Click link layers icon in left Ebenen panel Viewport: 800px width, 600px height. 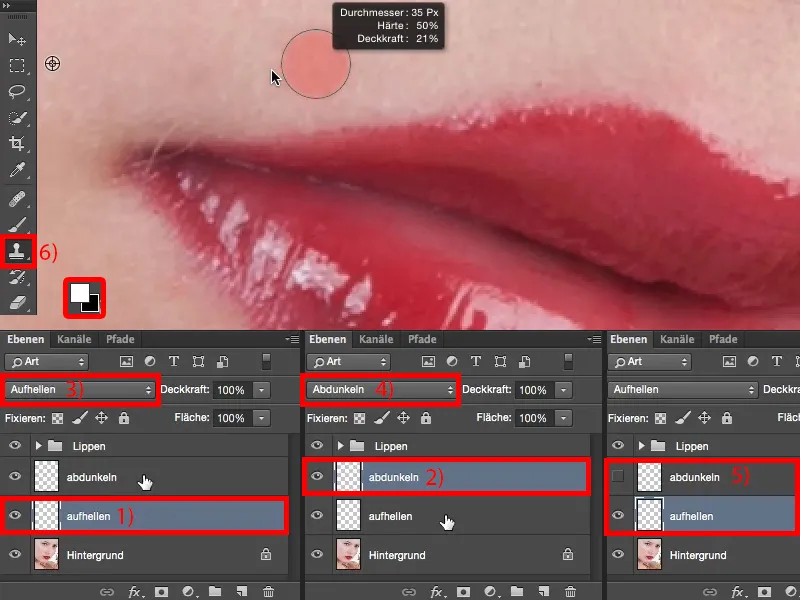[107, 592]
